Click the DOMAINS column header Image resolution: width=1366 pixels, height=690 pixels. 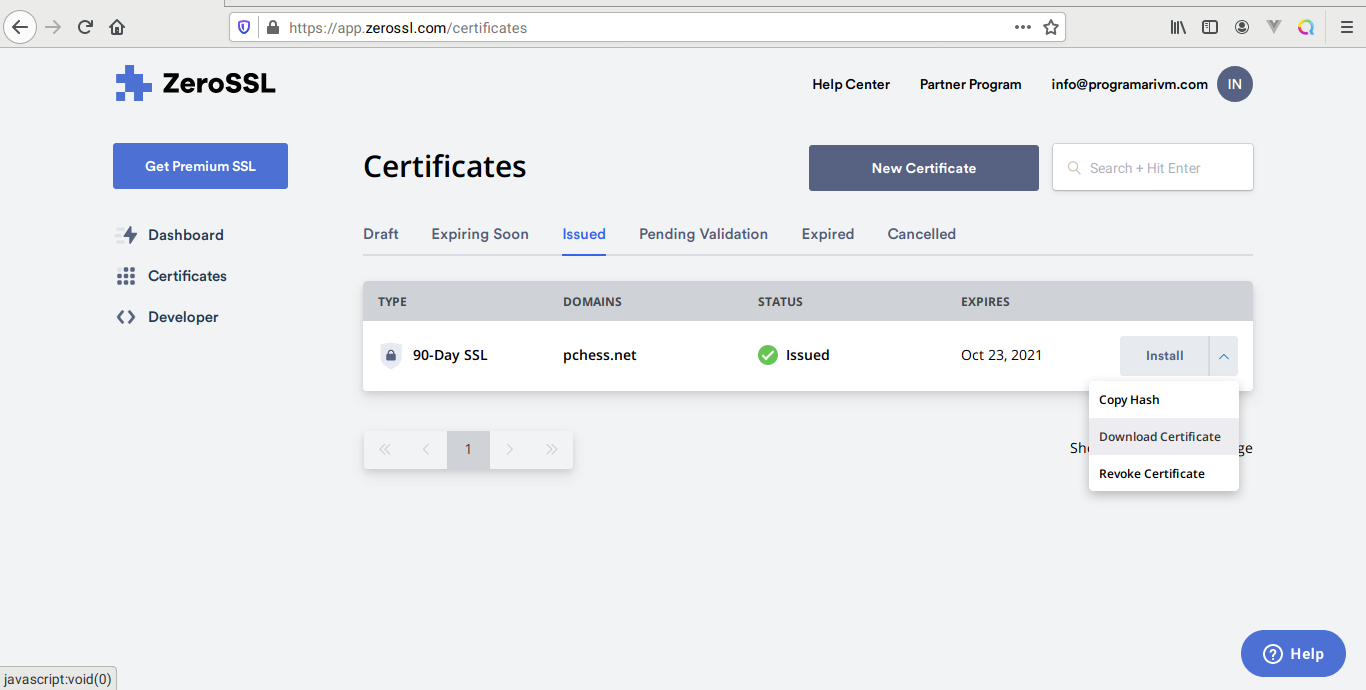tap(592, 301)
